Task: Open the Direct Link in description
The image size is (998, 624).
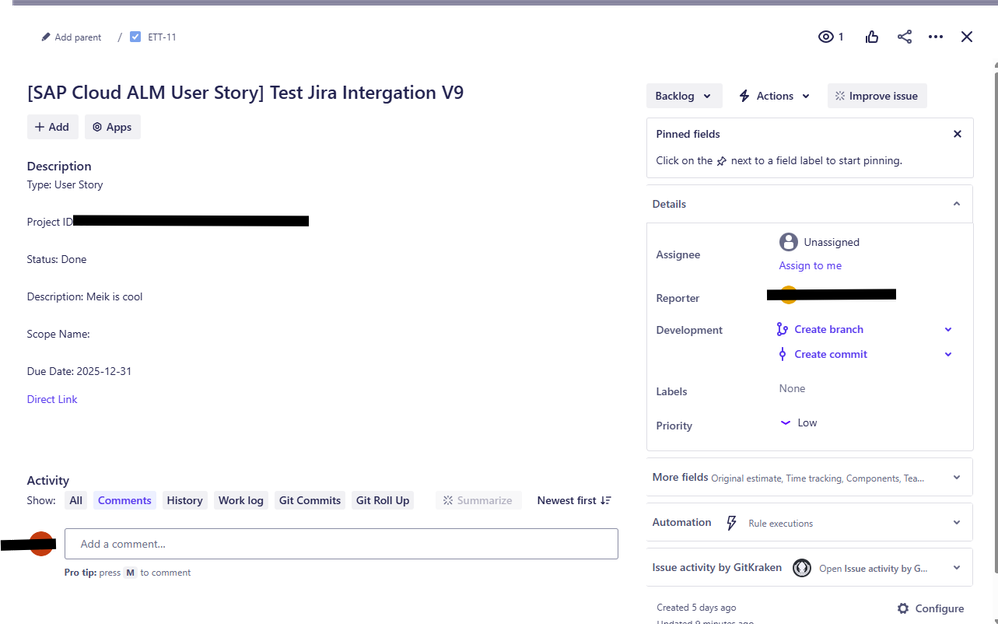Action: click(x=52, y=399)
